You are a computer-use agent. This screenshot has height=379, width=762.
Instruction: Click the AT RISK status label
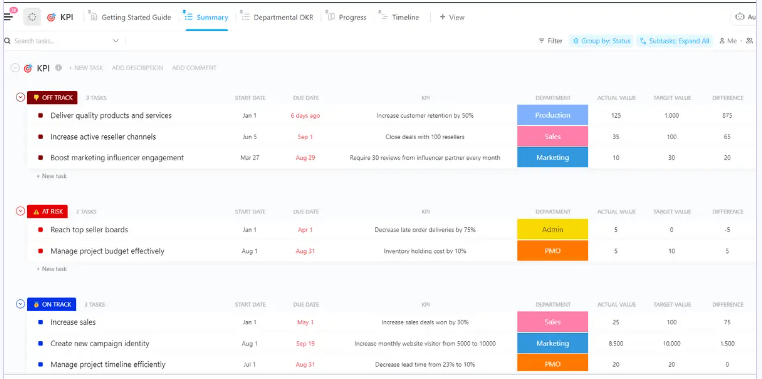(x=48, y=211)
